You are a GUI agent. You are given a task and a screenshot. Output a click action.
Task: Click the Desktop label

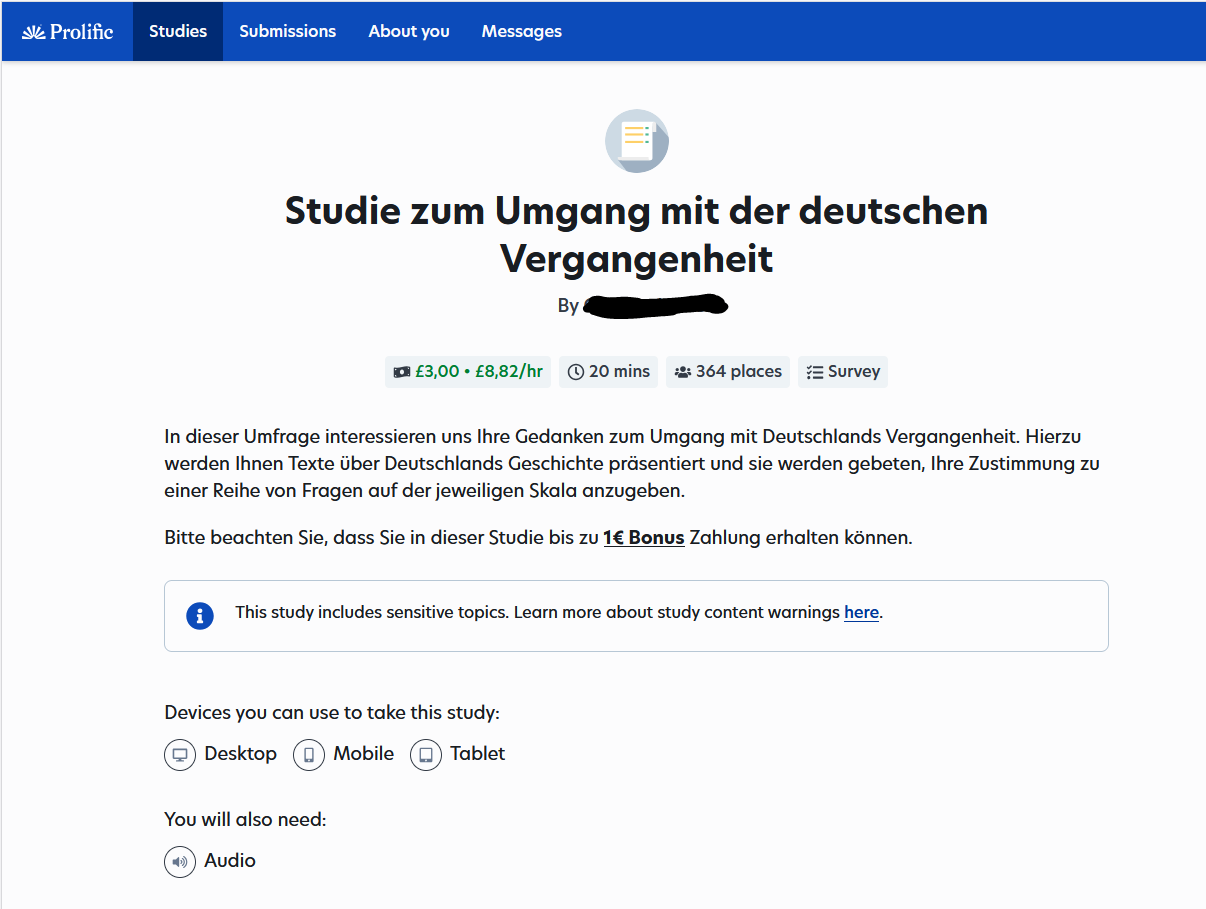(x=240, y=753)
